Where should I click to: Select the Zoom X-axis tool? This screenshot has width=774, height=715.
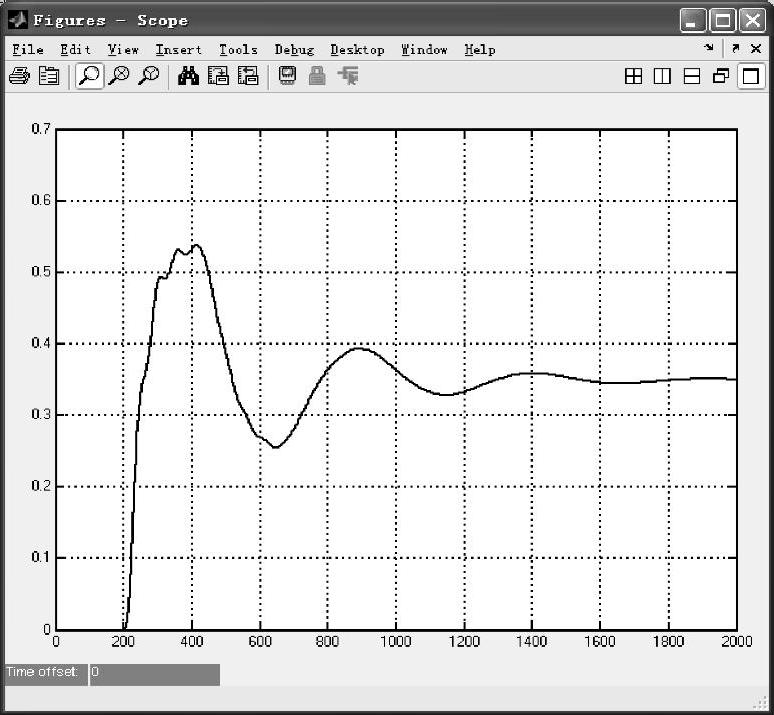click(119, 76)
